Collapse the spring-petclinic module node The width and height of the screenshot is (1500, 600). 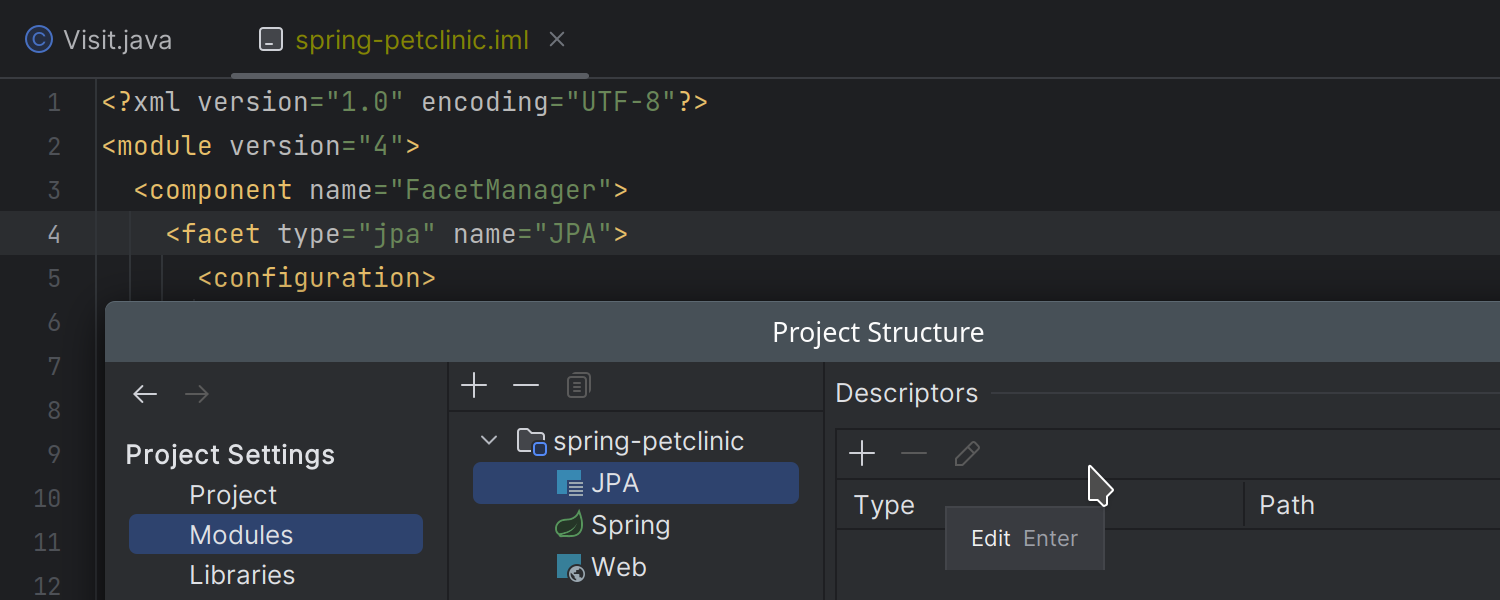point(489,440)
